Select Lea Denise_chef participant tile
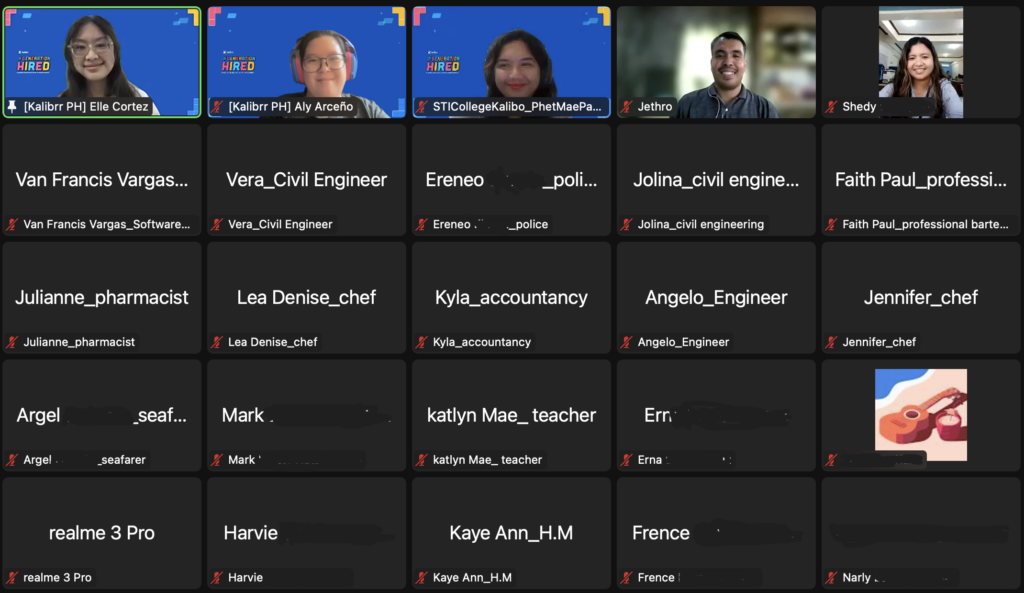The width and height of the screenshot is (1024, 593). (x=306, y=298)
